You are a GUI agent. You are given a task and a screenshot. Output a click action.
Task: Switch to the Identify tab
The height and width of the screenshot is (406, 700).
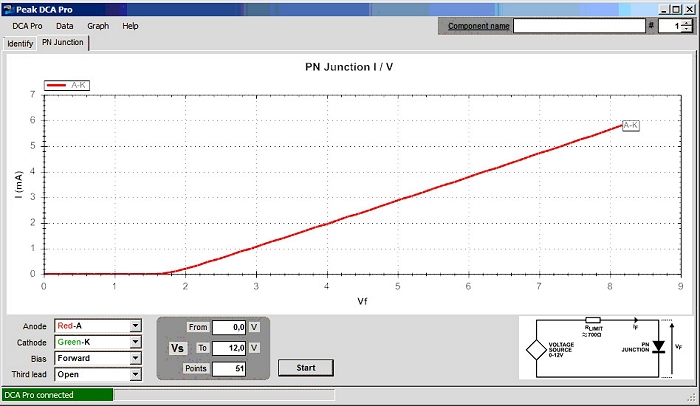[20, 43]
